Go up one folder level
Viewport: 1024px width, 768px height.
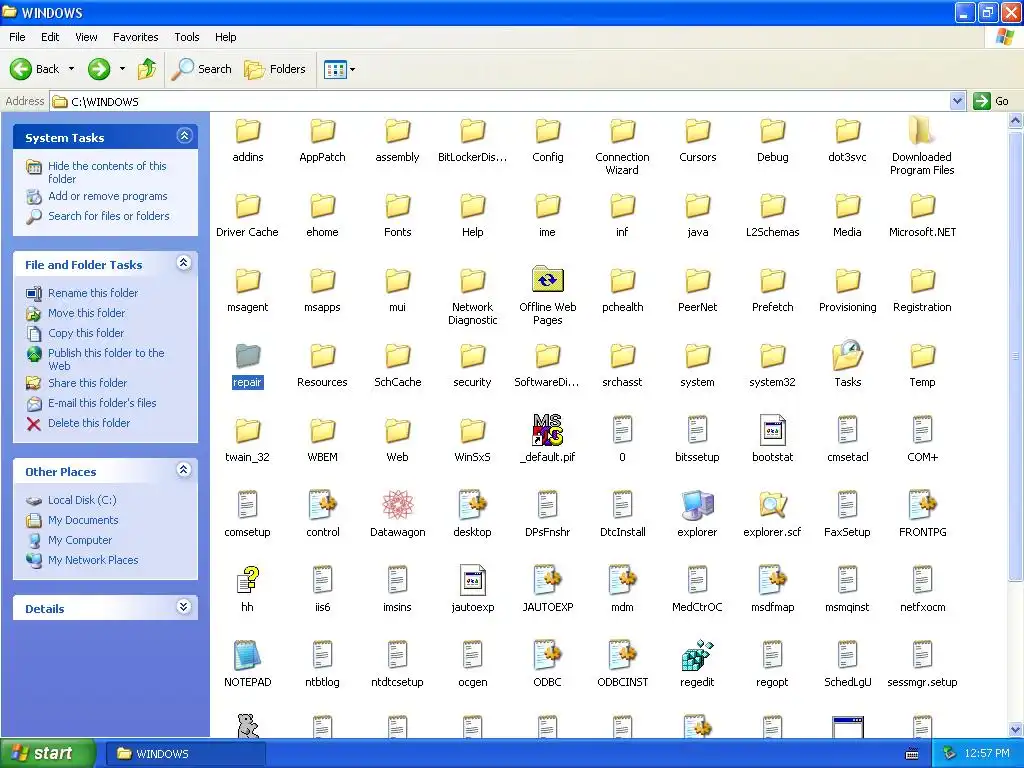click(147, 69)
